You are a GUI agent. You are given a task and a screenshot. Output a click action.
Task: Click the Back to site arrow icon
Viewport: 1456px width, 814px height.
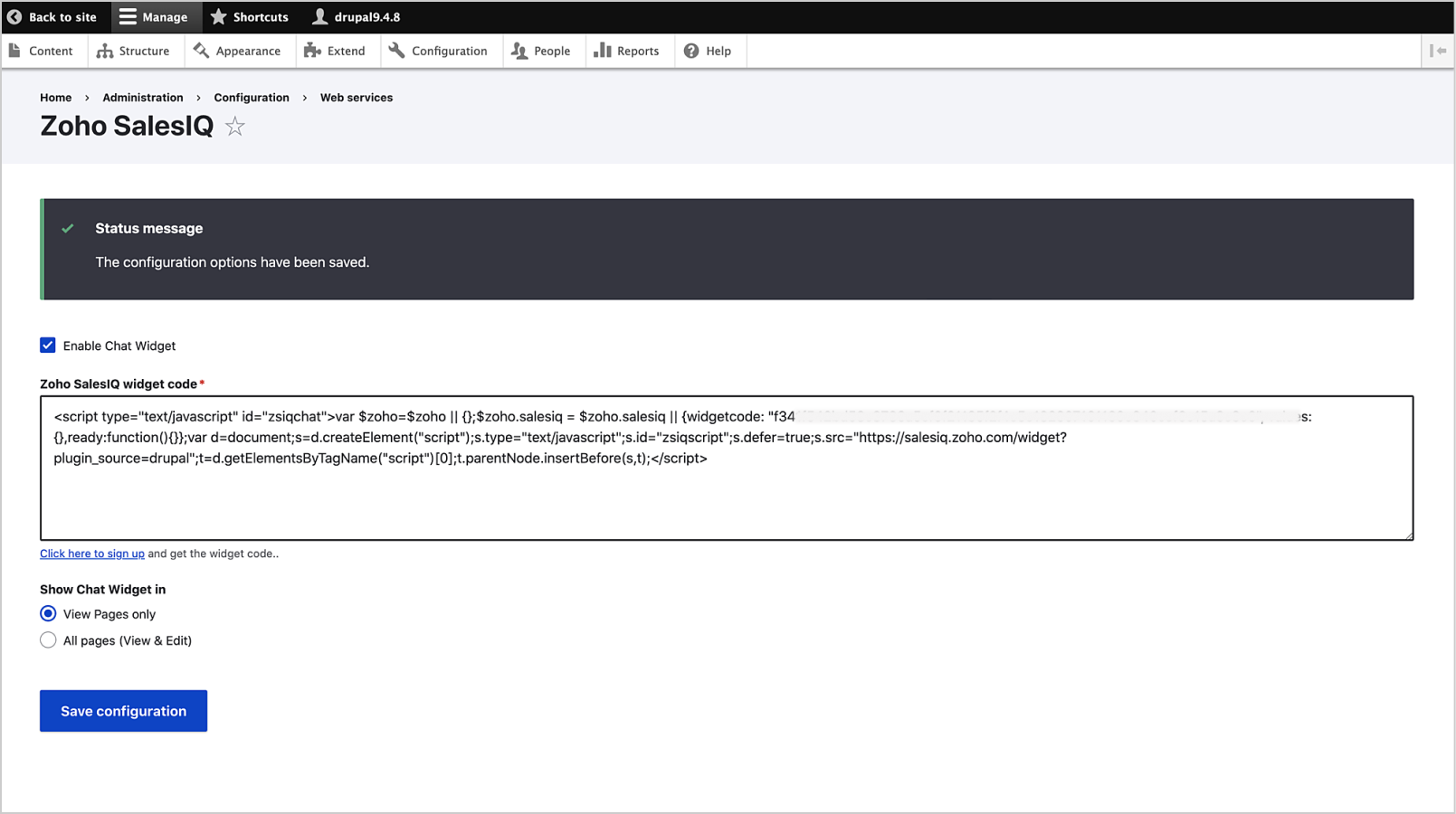click(14, 17)
